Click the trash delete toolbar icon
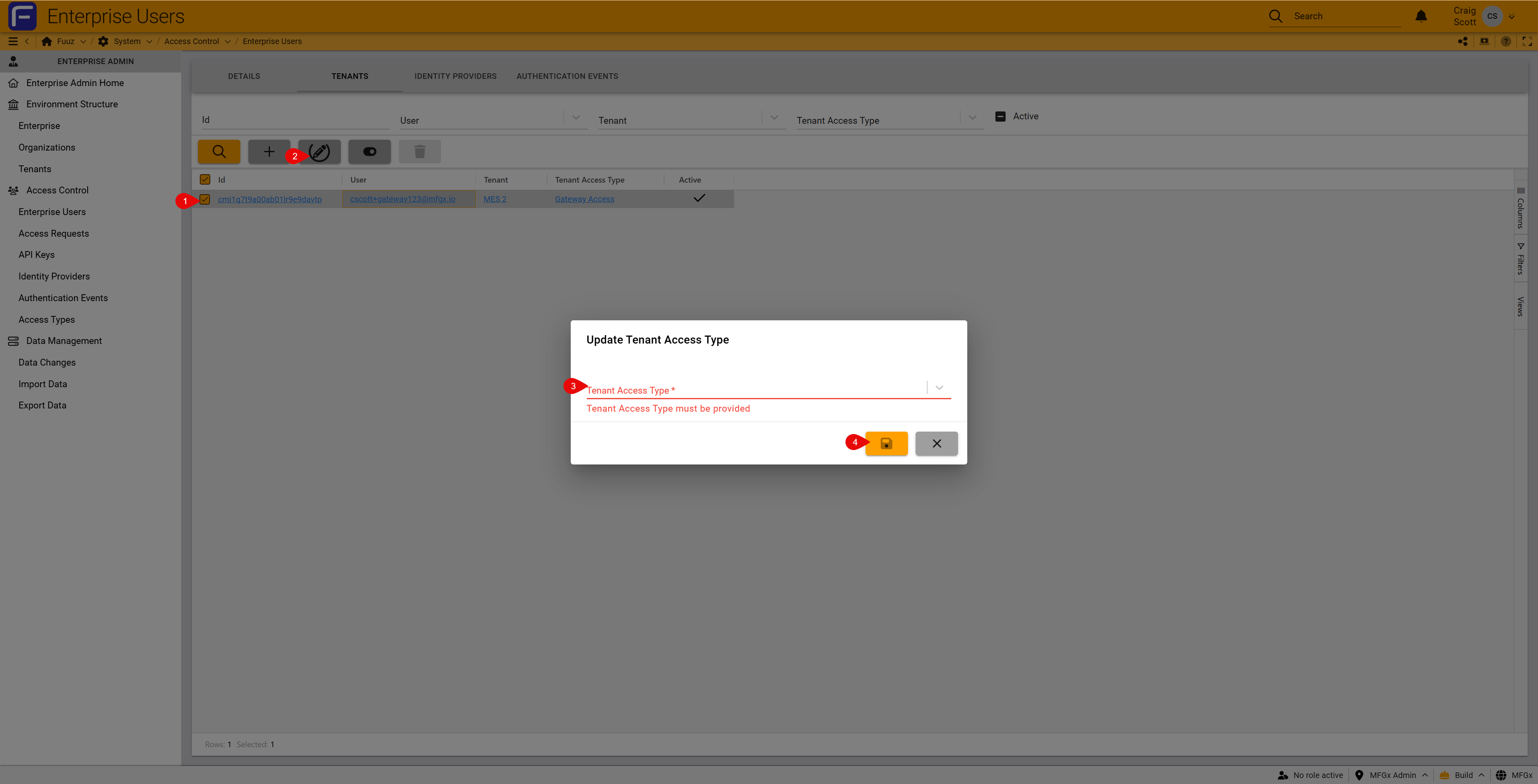This screenshot has width=1538, height=784. click(x=420, y=152)
